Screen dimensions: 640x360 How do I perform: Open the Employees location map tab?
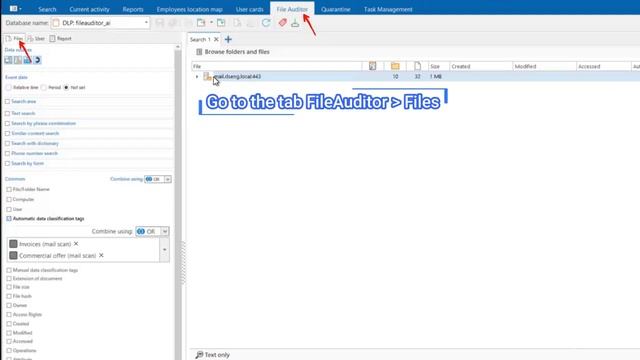[x=190, y=9]
